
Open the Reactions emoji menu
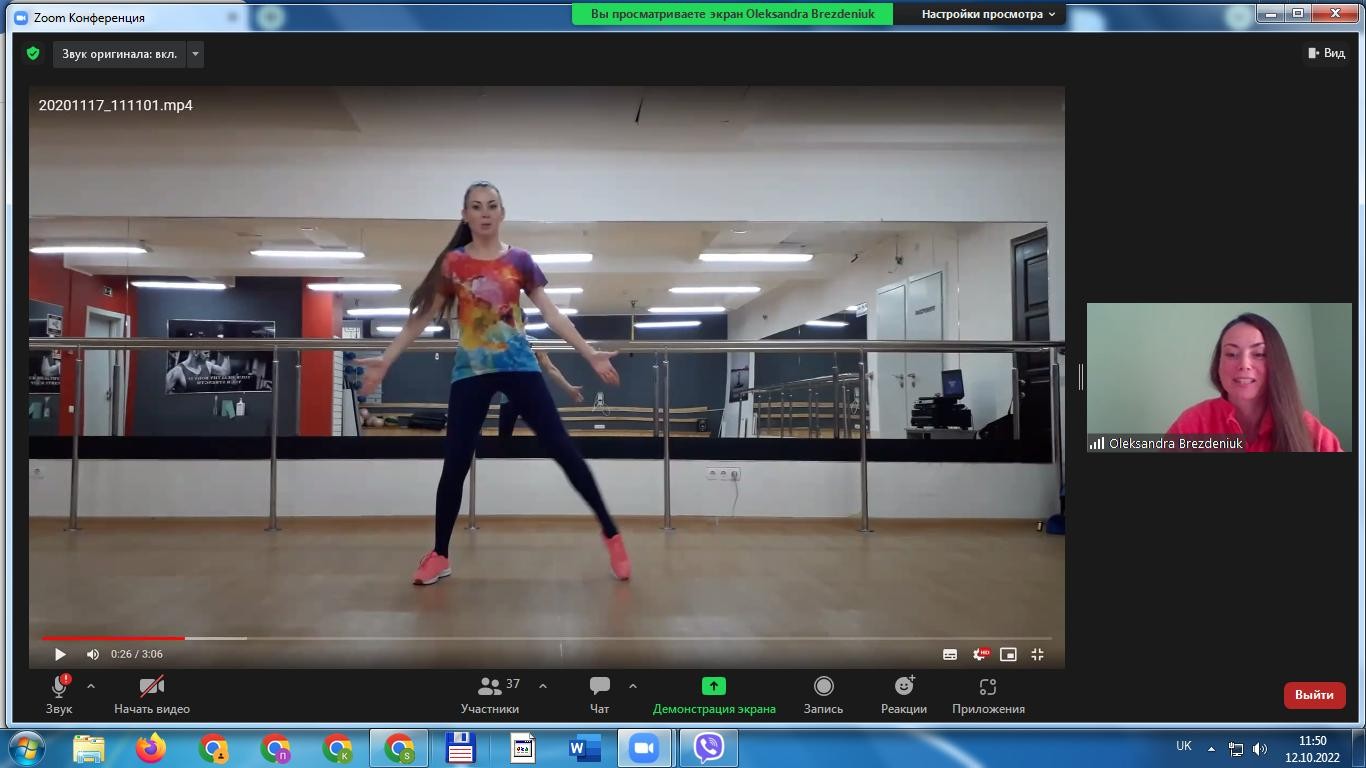904,687
